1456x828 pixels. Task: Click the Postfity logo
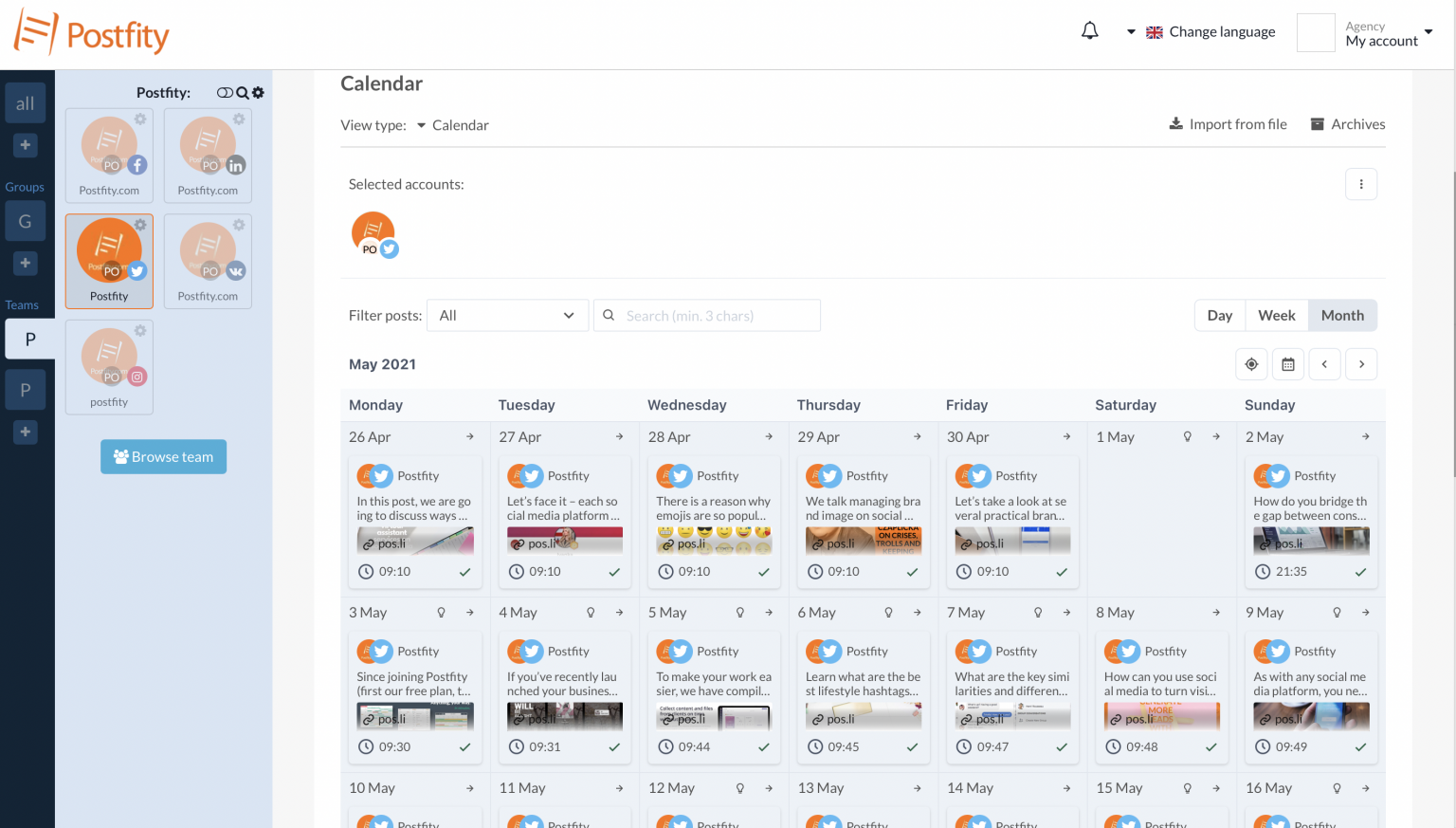point(91,34)
